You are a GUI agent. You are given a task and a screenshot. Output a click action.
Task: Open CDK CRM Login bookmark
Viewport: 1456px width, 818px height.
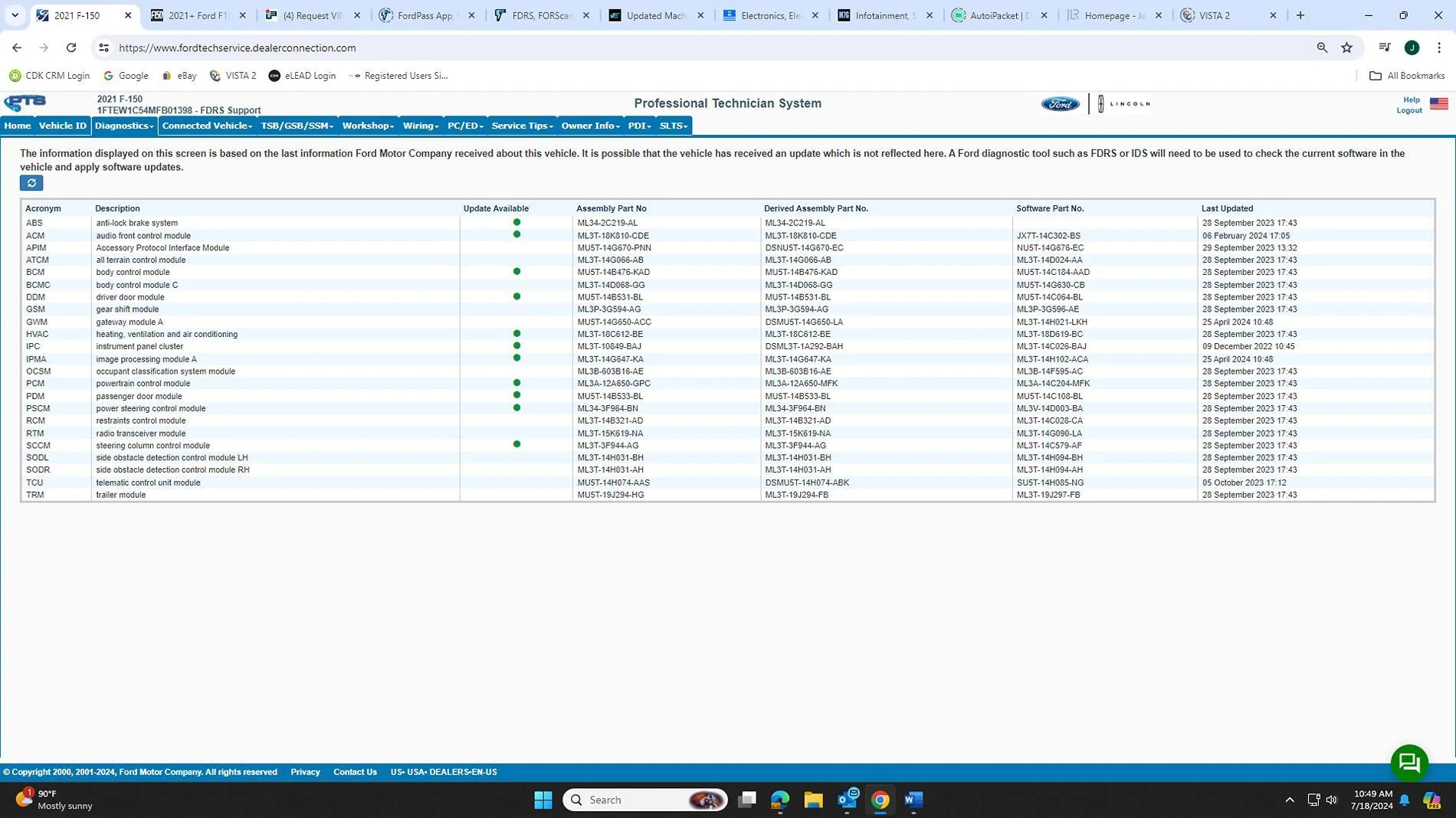49,76
